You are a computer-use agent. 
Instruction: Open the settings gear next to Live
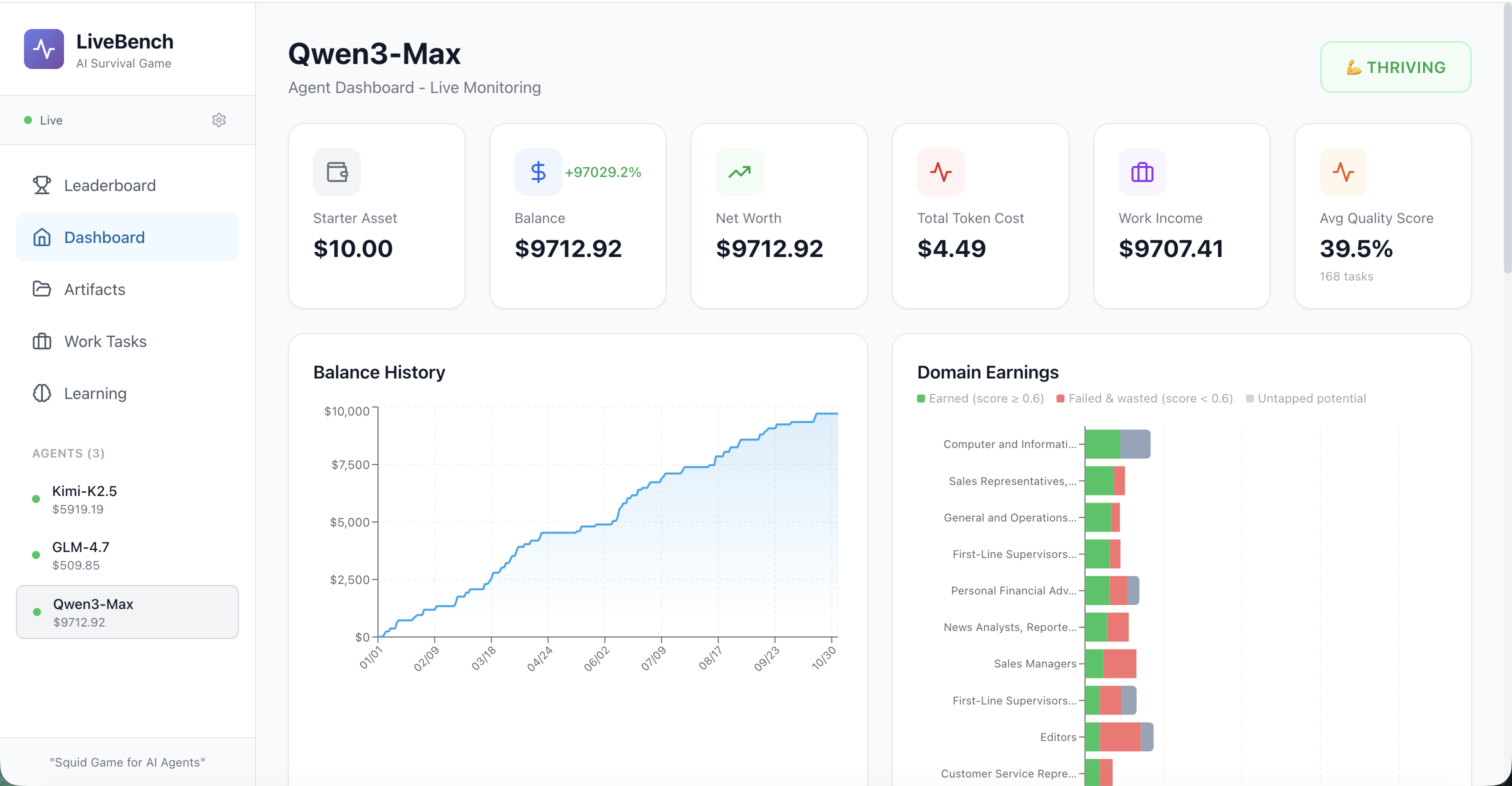click(219, 119)
